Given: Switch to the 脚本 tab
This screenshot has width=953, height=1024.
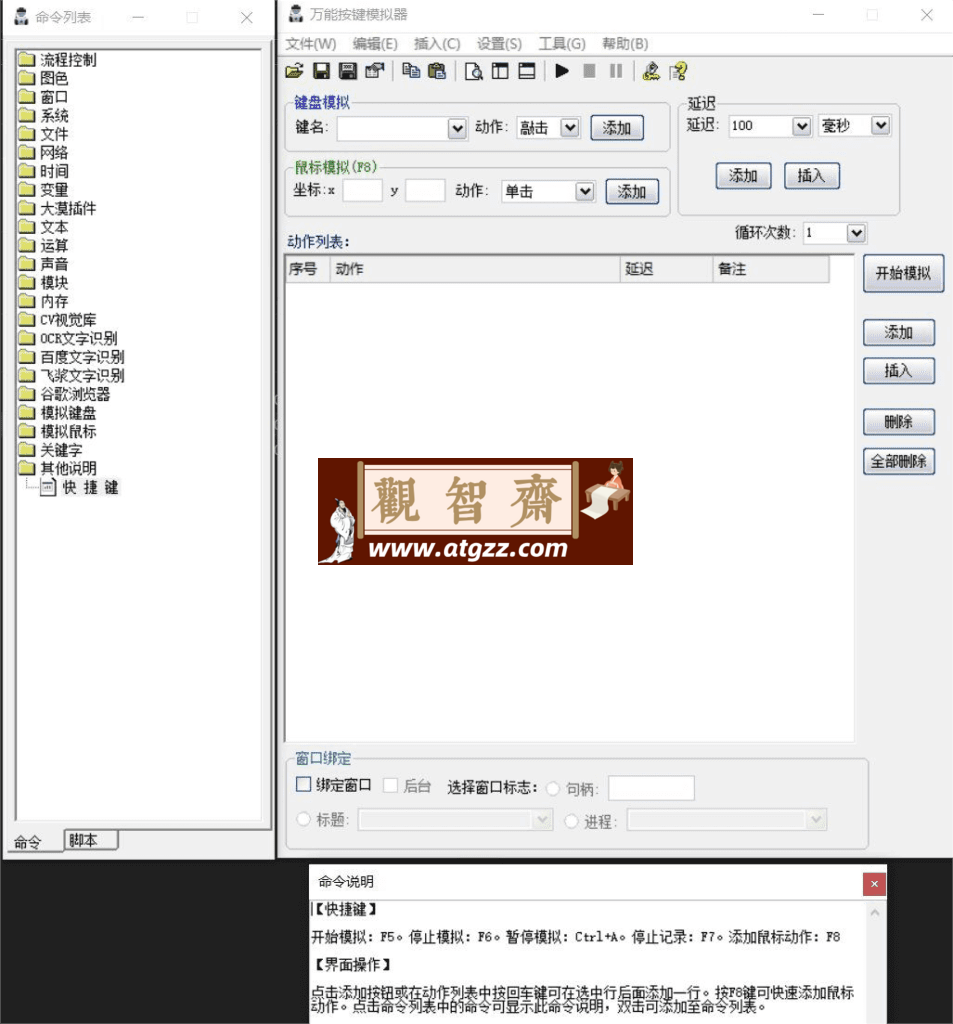Looking at the screenshot, I should pos(91,840).
